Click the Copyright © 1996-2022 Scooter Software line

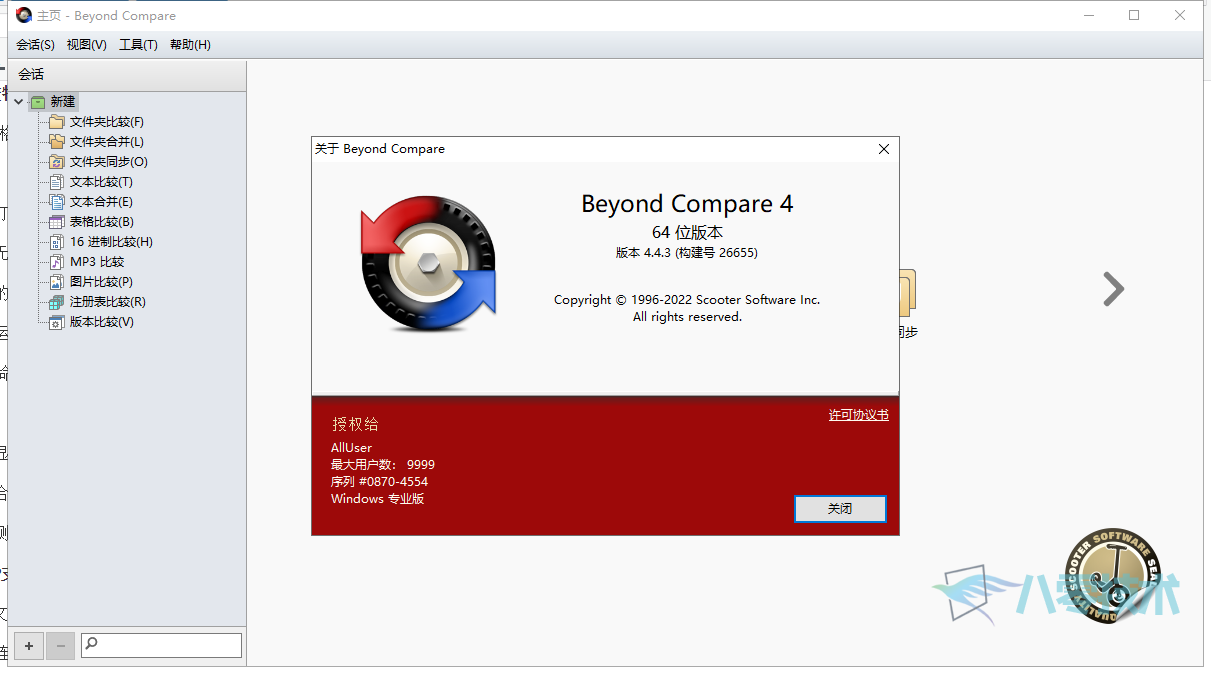687,300
